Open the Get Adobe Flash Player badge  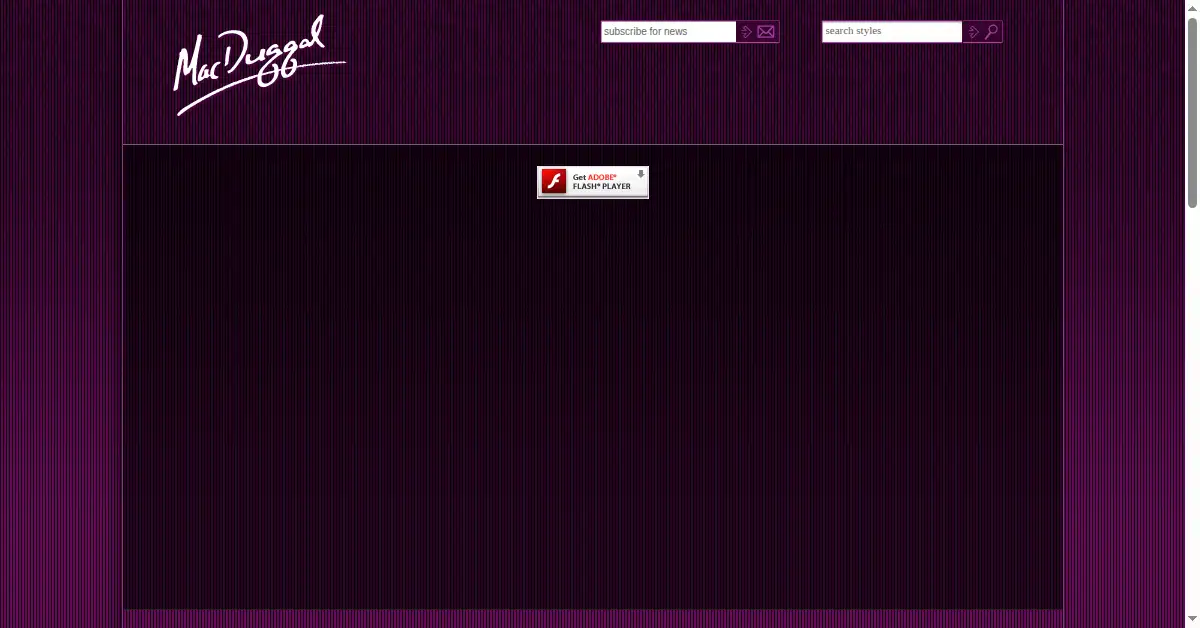click(x=593, y=182)
